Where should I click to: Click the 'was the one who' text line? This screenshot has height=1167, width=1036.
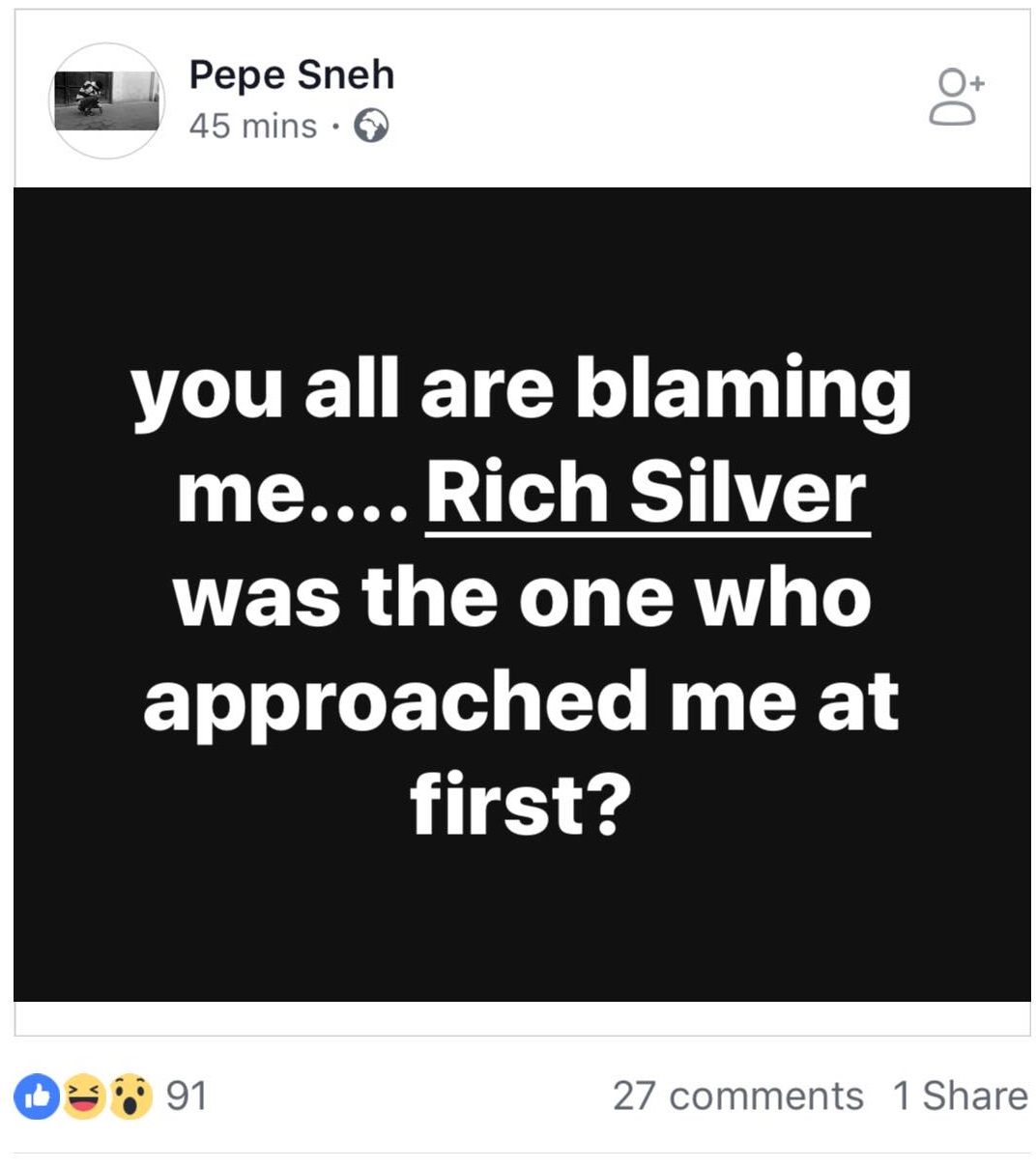coord(522,597)
